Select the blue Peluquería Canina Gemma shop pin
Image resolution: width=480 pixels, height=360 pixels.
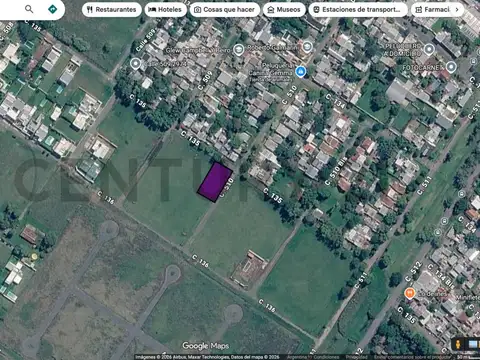[x=301, y=71]
